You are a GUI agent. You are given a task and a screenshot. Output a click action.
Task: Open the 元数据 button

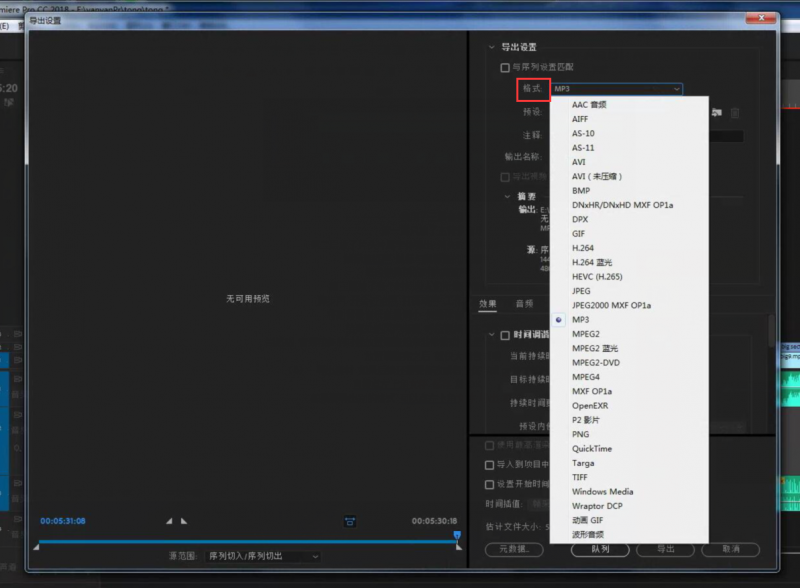tap(513, 549)
